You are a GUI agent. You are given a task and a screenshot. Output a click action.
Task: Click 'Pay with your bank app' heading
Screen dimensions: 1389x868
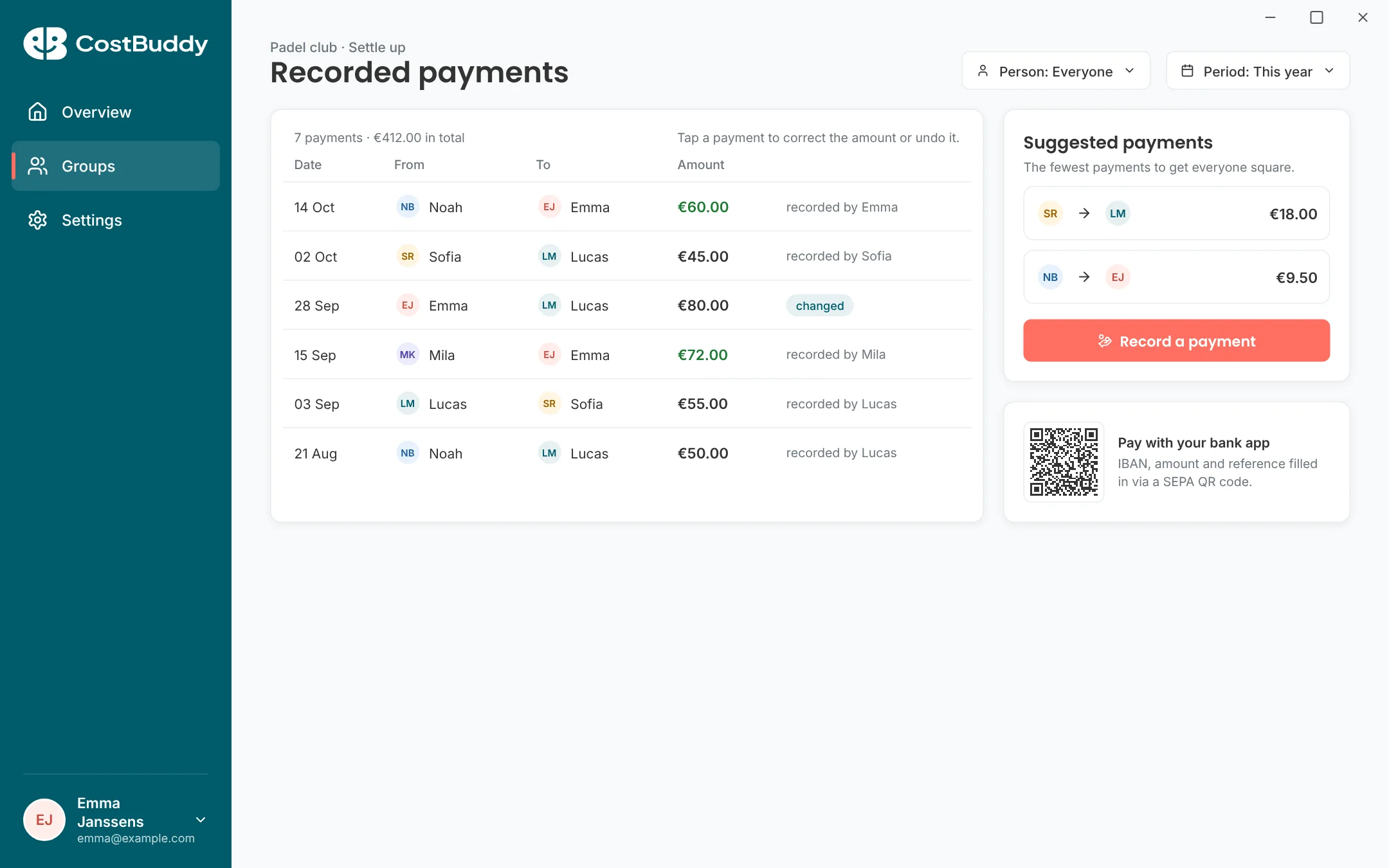(1194, 442)
